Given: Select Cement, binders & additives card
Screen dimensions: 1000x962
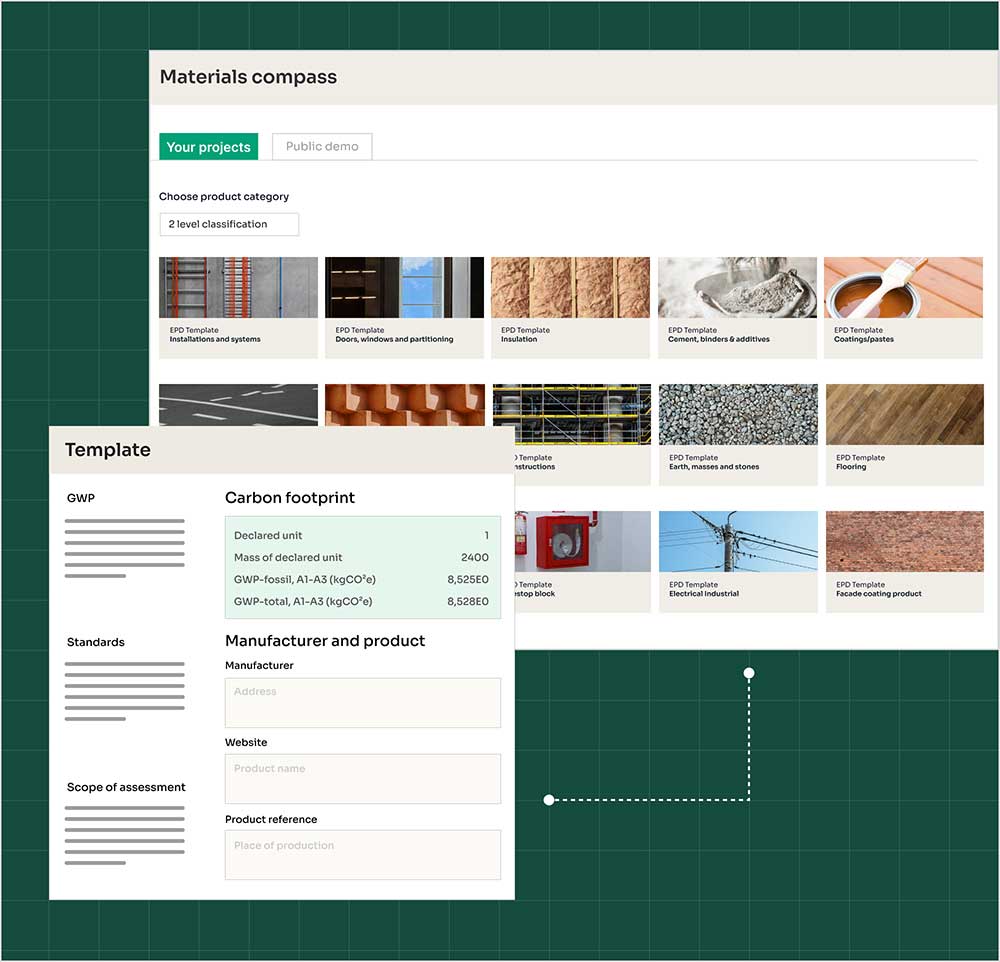Looking at the screenshot, I should [737, 307].
